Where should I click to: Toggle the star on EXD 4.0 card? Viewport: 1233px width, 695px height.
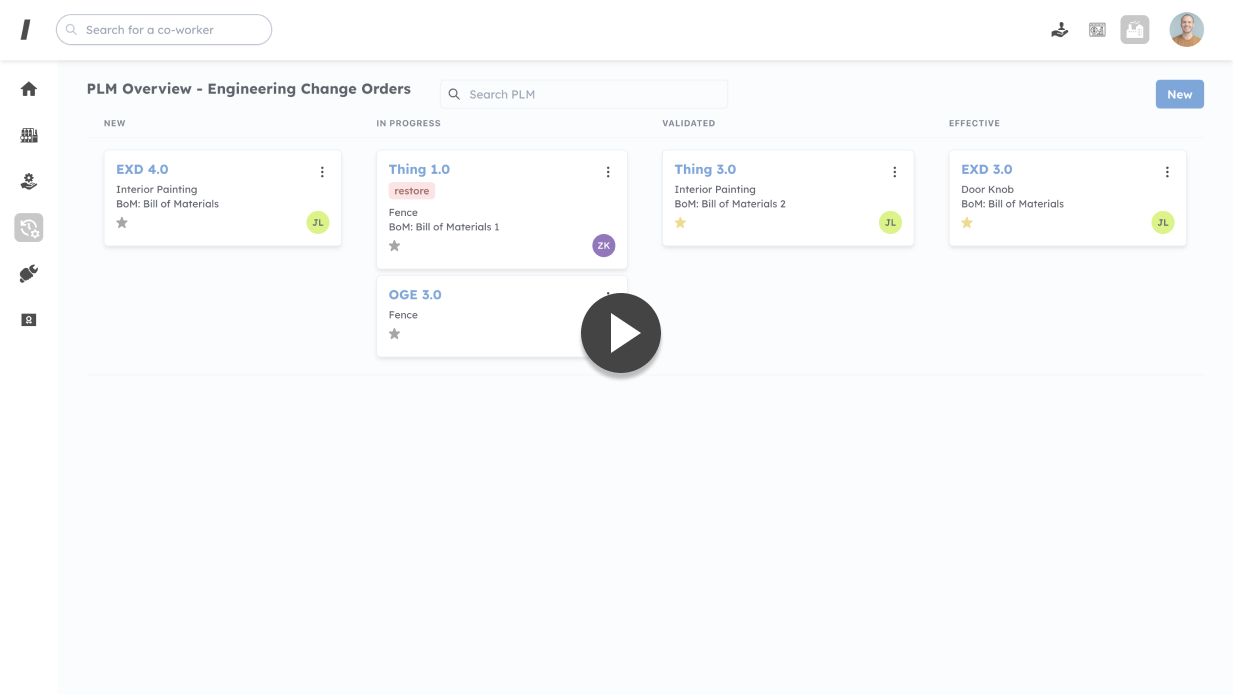(x=122, y=223)
